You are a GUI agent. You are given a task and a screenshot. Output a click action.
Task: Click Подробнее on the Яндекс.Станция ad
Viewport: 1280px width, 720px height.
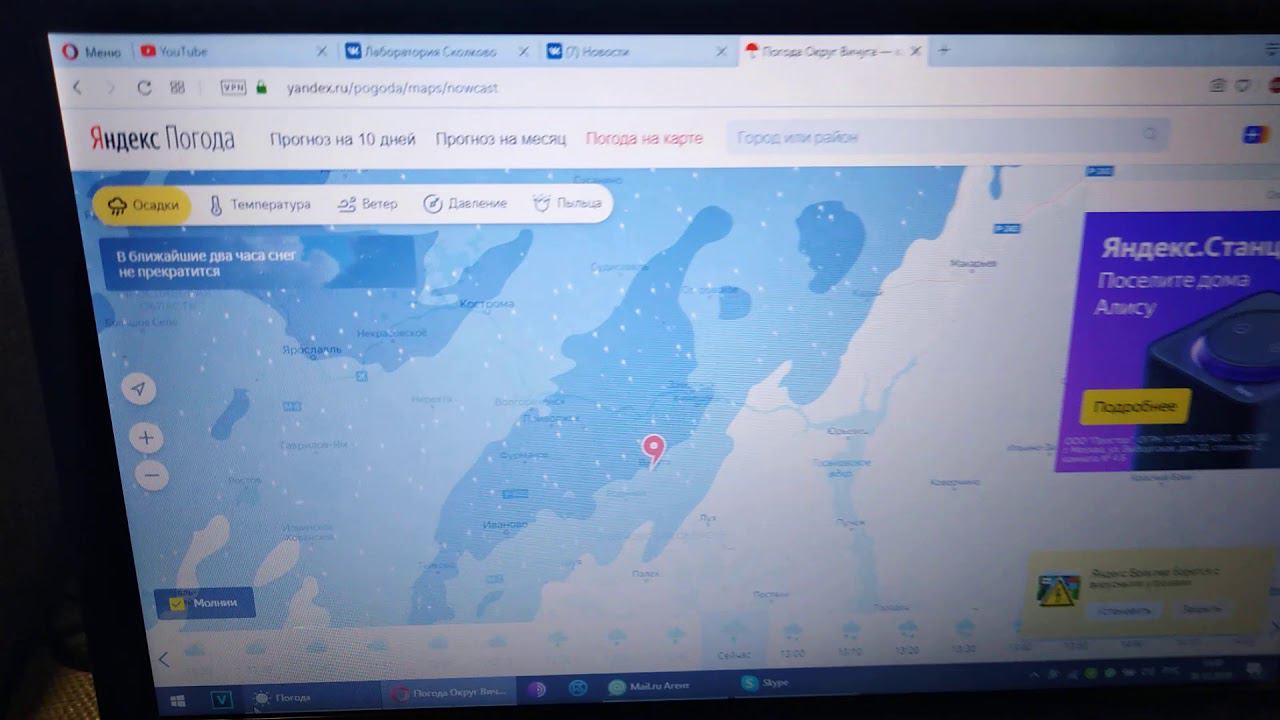(x=1136, y=406)
